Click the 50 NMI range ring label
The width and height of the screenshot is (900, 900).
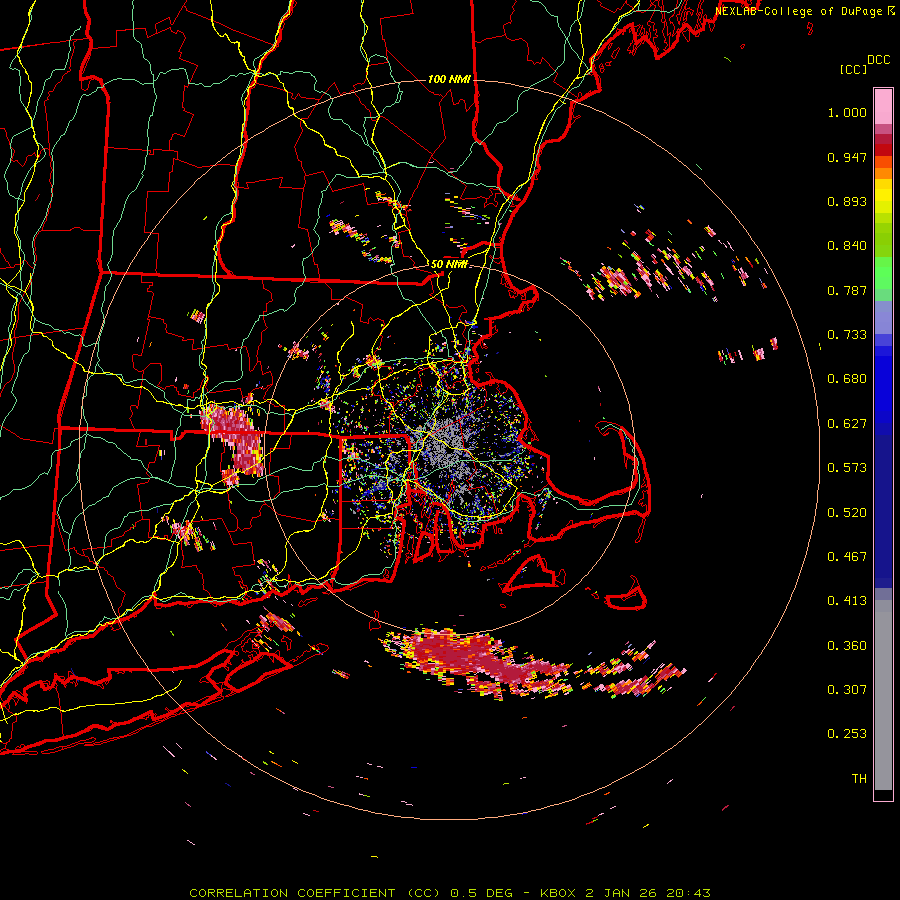(449, 265)
